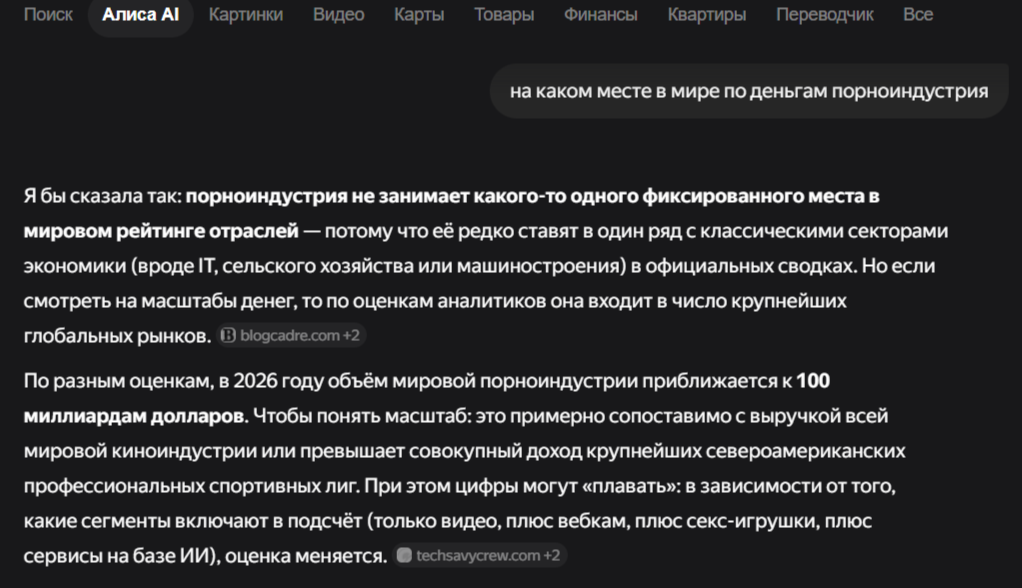
Task: Click the text 'глобальных рынков.'
Action: click(x=117, y=336)
